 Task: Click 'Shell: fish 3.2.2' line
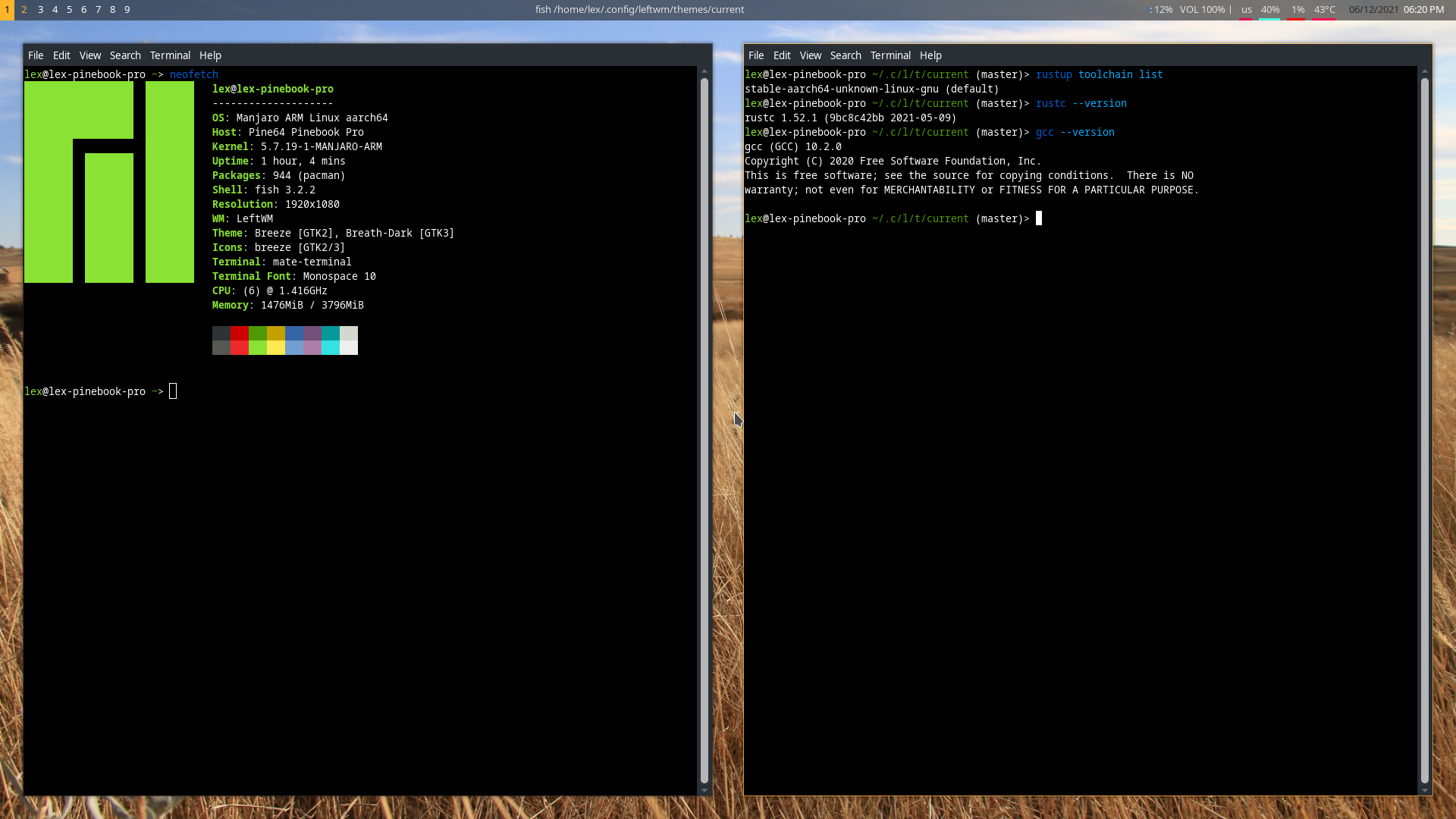pyautogui.click(x=264, y=190)
